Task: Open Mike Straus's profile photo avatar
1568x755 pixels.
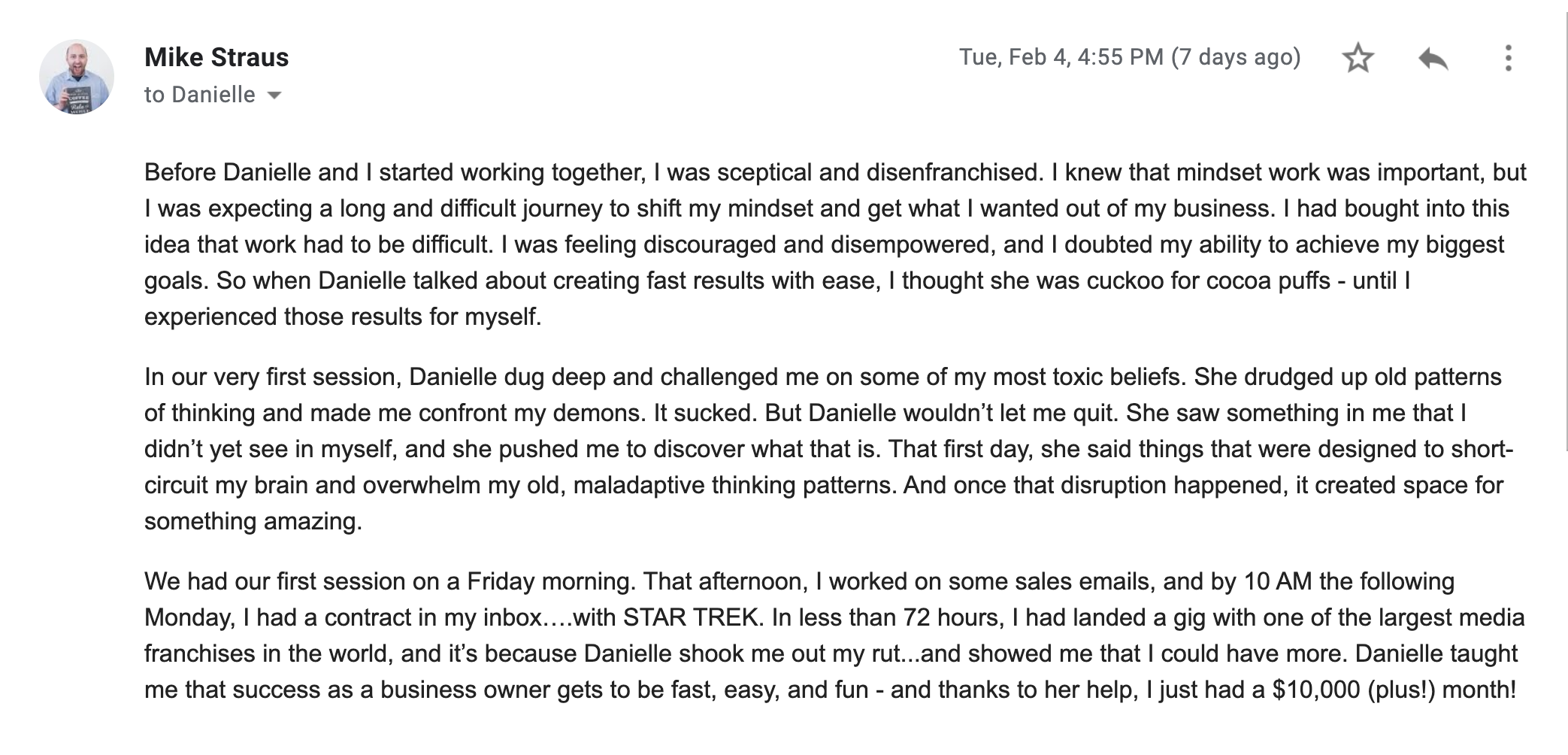Action: 77,77
